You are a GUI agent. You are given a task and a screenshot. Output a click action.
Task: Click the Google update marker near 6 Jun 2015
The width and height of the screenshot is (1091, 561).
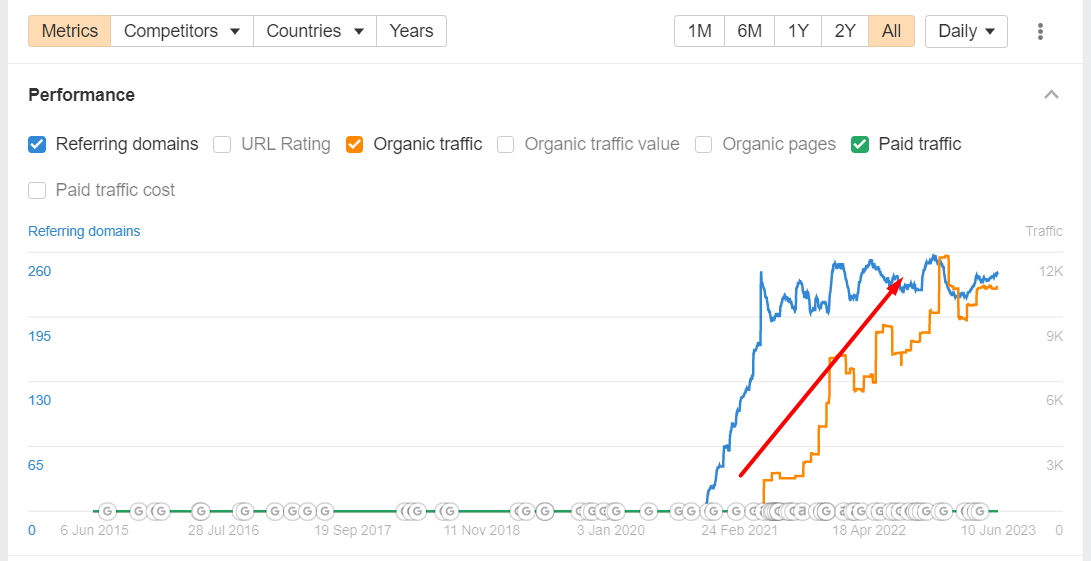coord(107,511)
